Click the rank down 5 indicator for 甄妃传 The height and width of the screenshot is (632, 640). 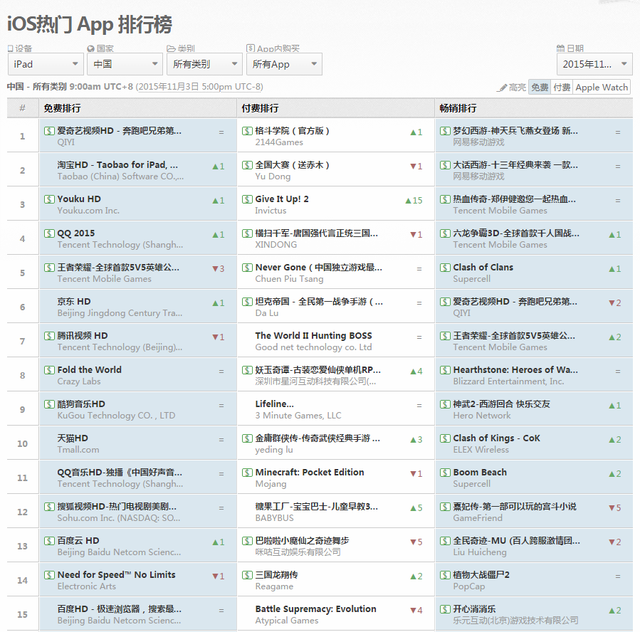pos(615,508)
